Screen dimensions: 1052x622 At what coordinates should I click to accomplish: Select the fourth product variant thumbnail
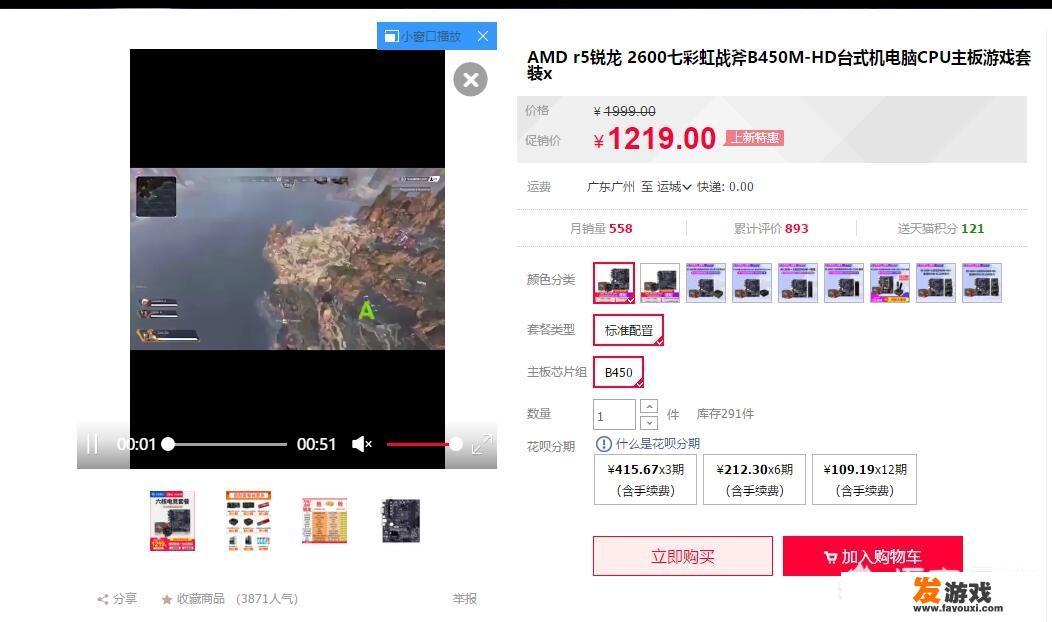click(x=751, y=283)
